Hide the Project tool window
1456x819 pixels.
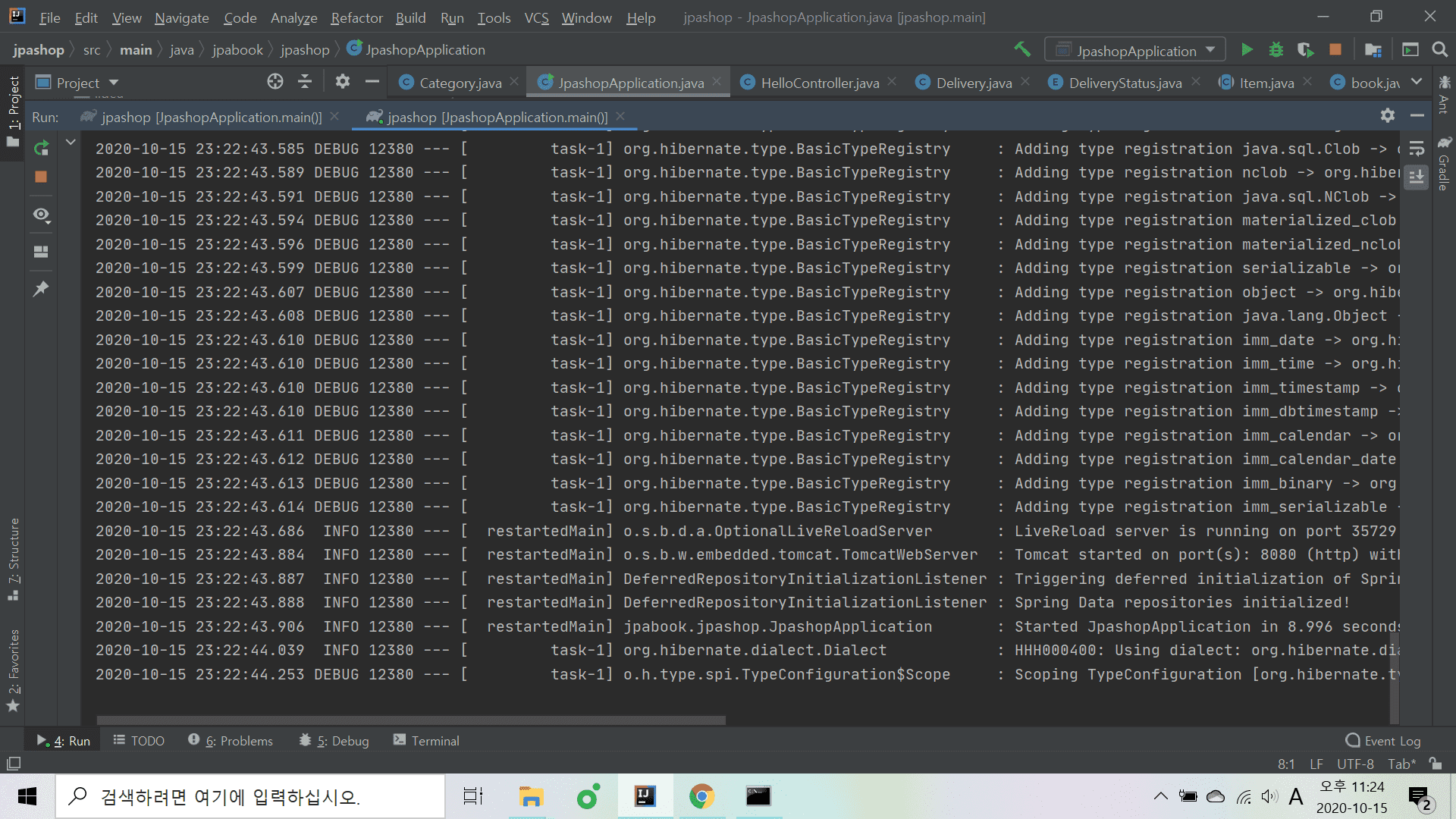tap(372, 82)
